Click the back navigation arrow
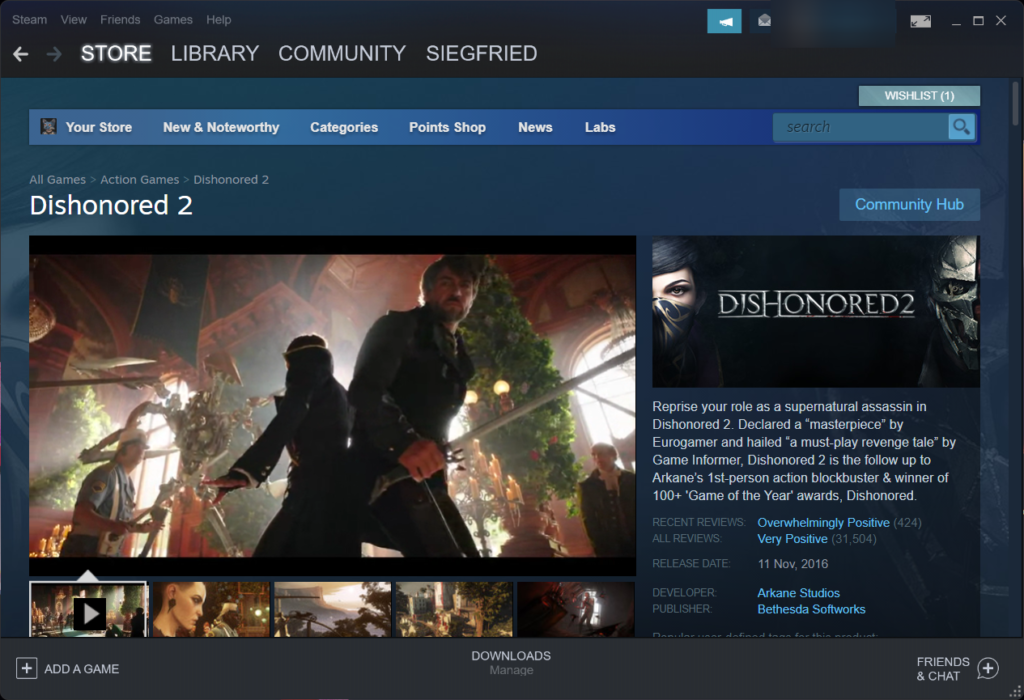The image size is (1024, 700). [20, 54]
